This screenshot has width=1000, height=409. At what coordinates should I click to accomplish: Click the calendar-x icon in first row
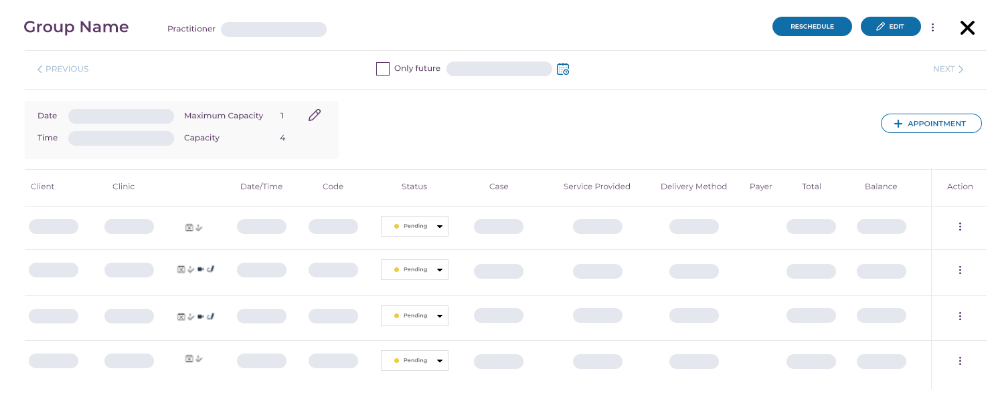(189, 227)
